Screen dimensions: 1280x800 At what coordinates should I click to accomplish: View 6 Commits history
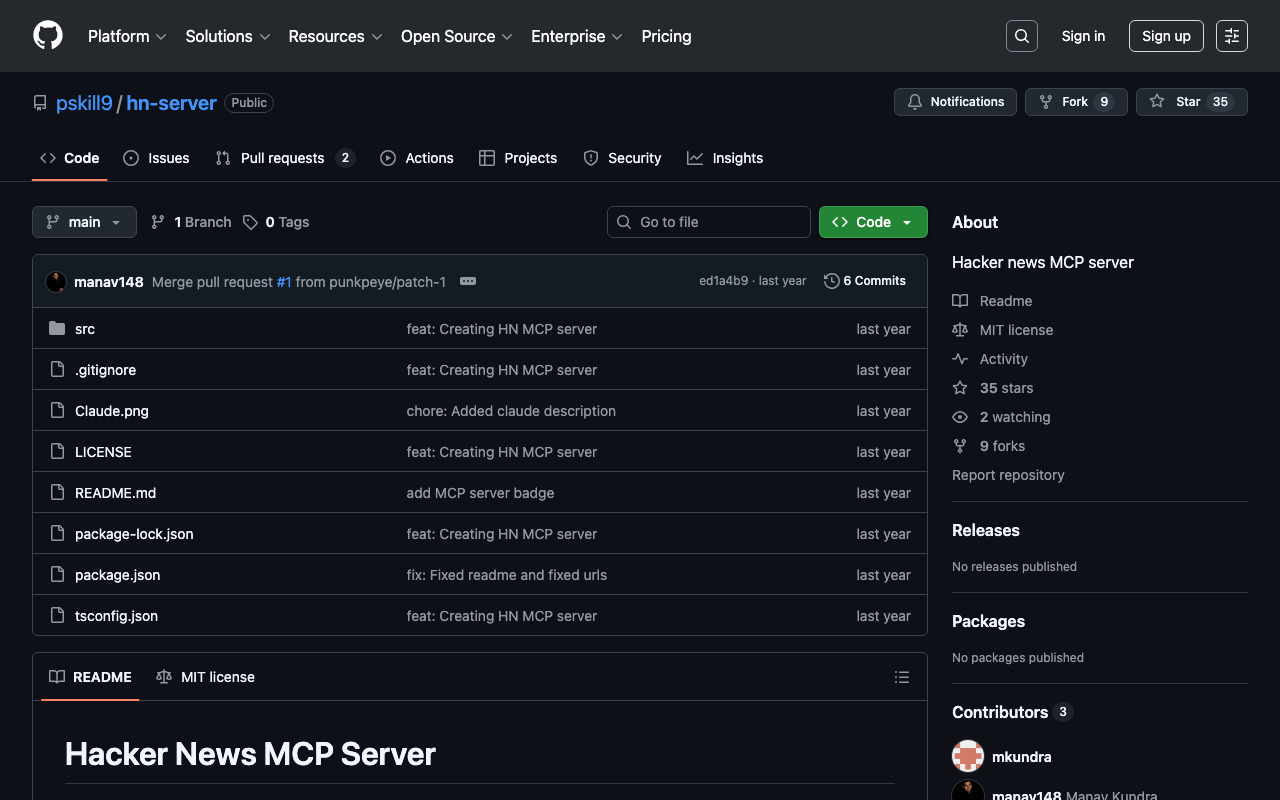[865, 281]
